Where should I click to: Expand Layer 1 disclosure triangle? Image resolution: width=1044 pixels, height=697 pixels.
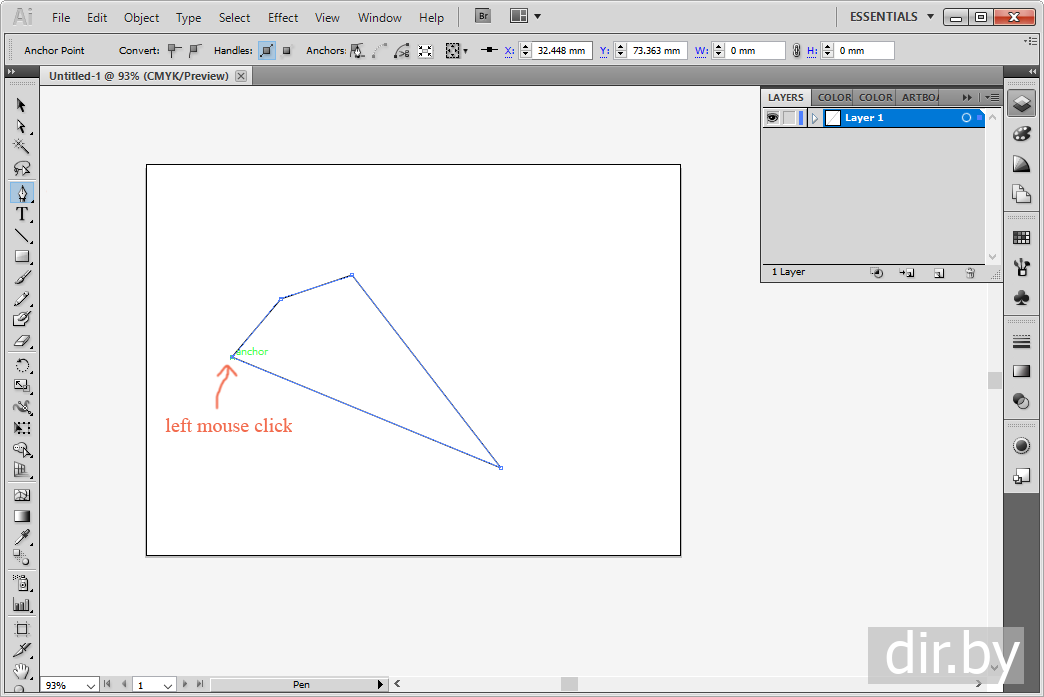pyautogui.click(x=815, y=118)
